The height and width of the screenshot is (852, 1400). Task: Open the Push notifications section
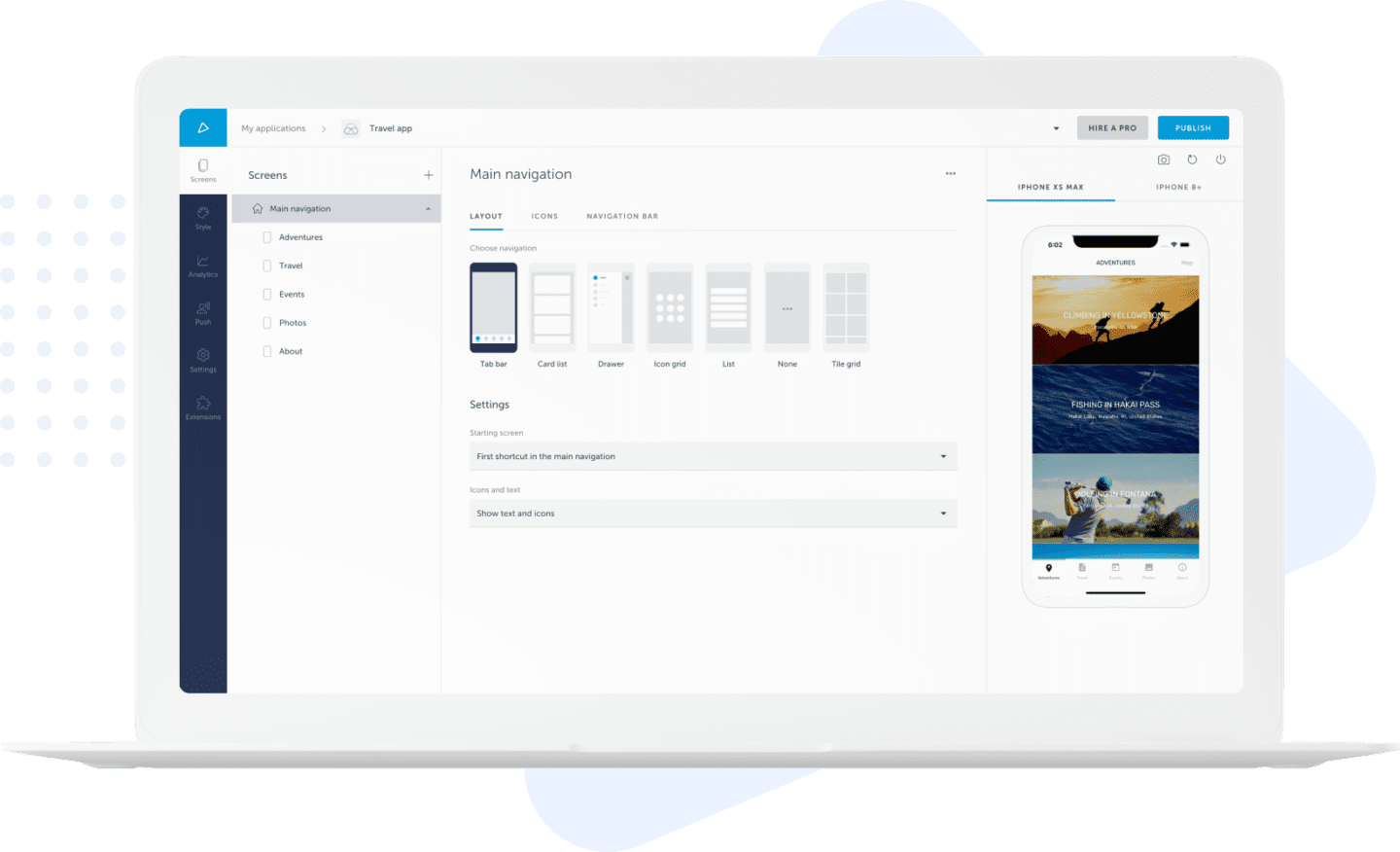pos(203,313)
